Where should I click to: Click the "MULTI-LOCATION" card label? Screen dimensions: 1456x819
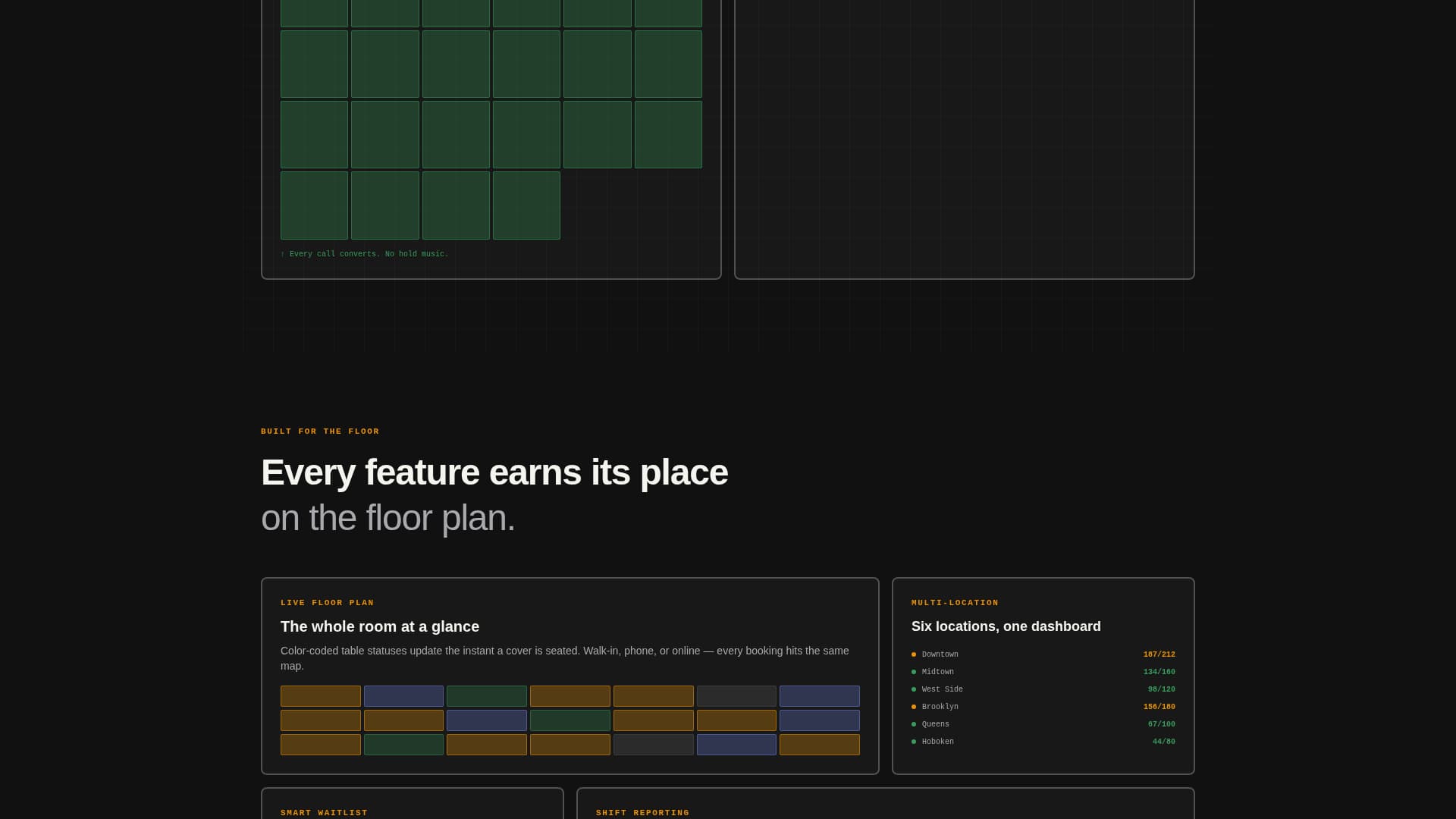pos(955,603)
